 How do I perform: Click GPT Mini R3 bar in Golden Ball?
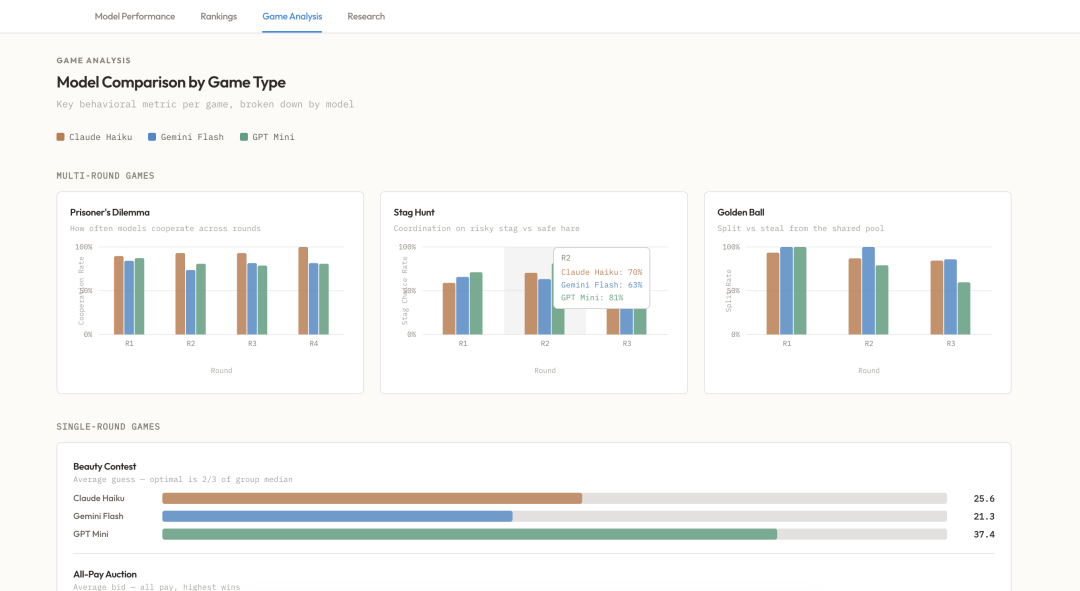964,309
